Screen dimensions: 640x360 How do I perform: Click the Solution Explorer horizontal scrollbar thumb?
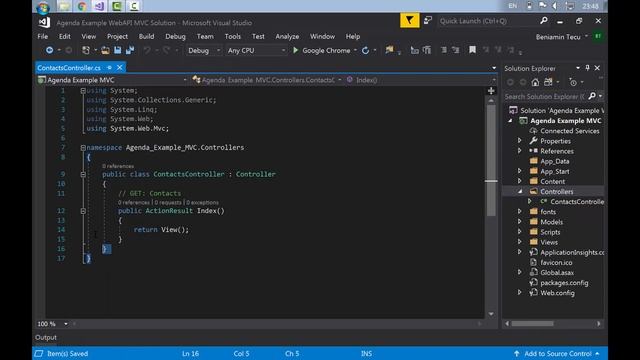pyautogui.click(x=532, y=324)
